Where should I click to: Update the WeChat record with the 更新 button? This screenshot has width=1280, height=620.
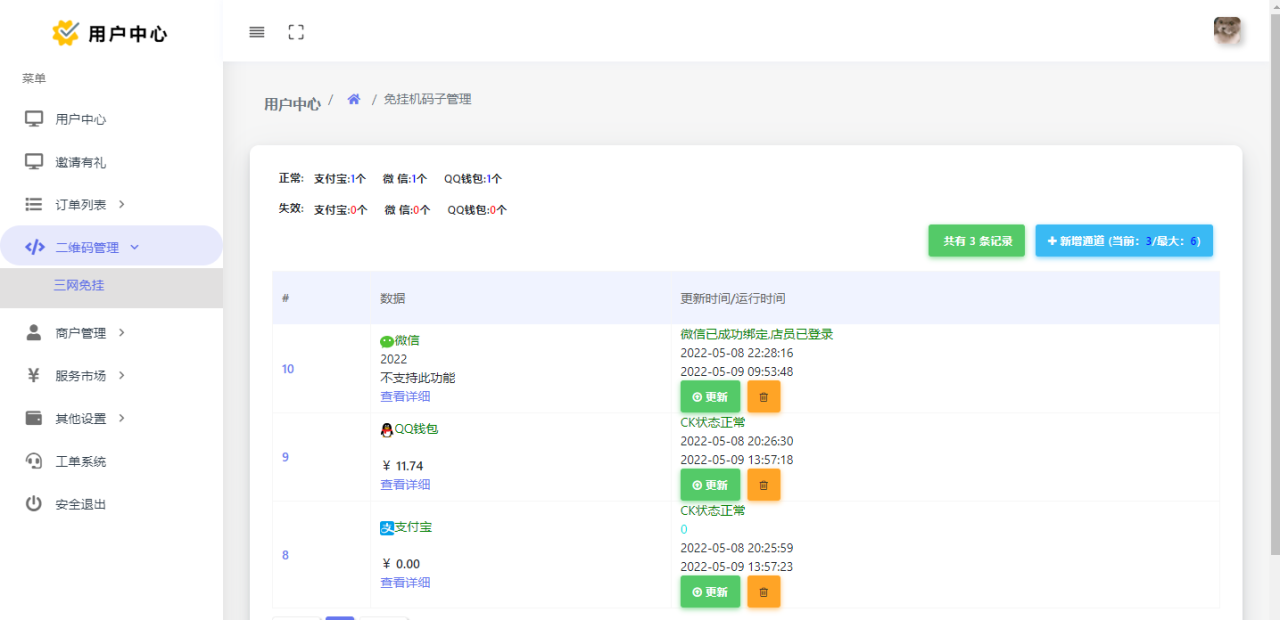click(710, 397)
